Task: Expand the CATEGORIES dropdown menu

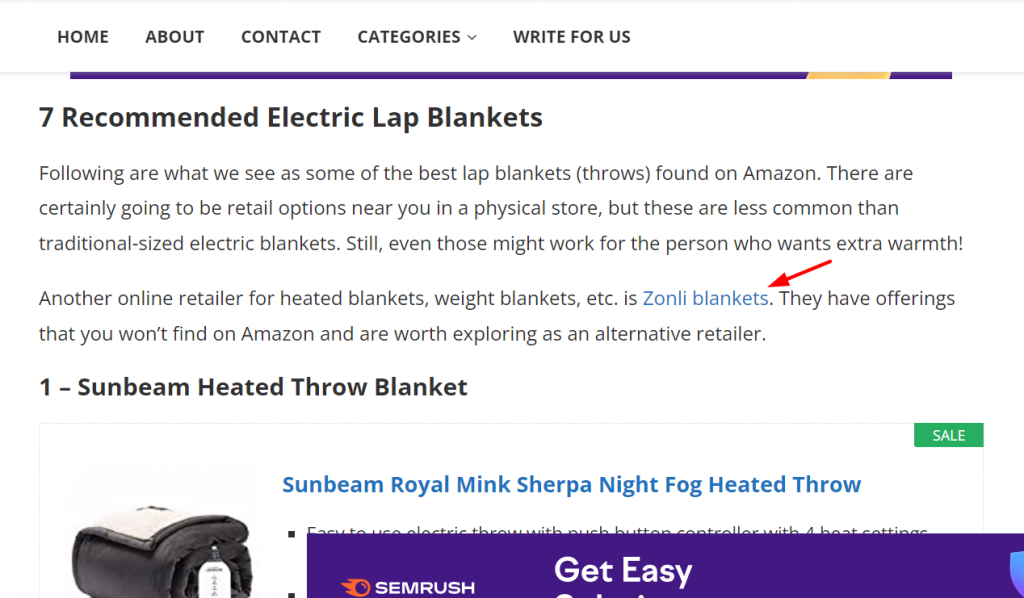Action: coord(417,37)
